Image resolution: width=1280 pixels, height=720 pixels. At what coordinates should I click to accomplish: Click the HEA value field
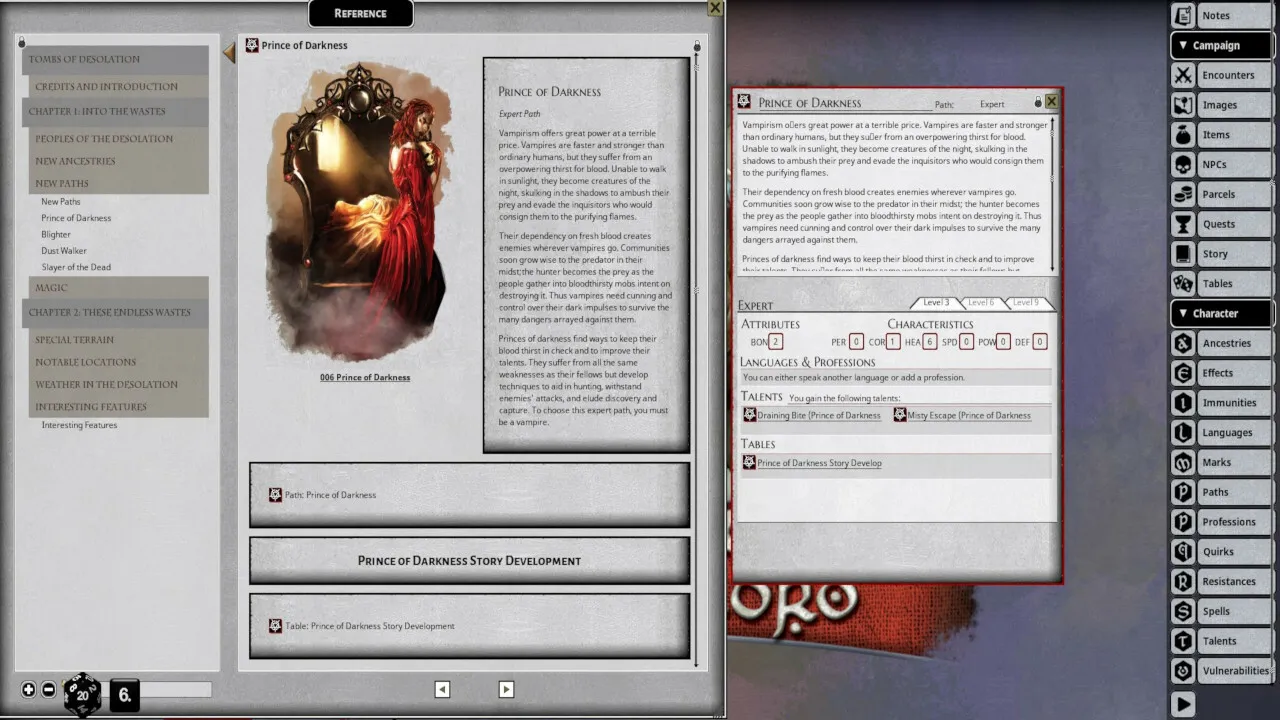(930, 342)
